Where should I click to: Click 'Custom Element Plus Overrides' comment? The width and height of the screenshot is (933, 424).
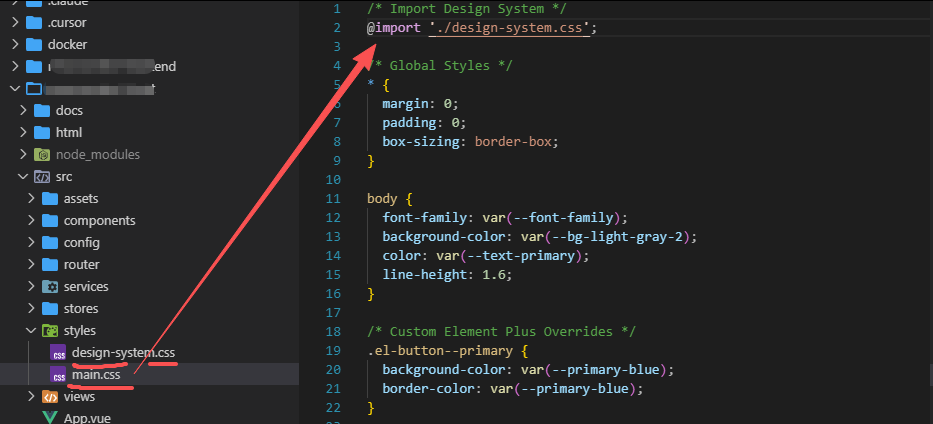(501, 331)
